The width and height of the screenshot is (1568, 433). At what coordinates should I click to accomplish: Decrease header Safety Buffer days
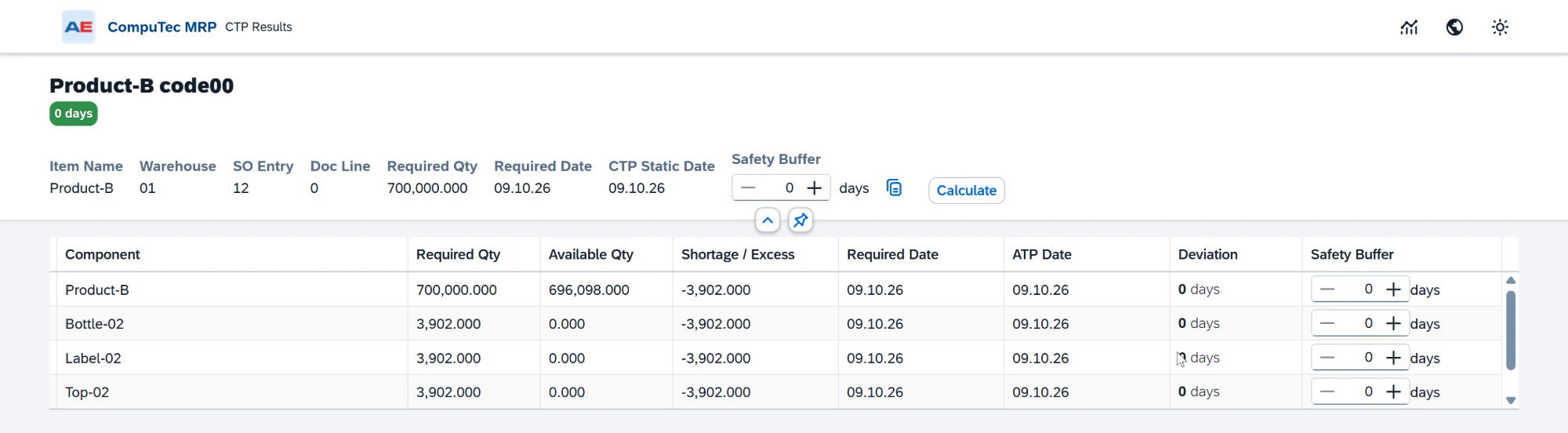pyautogui.click(x=748, y=188)
